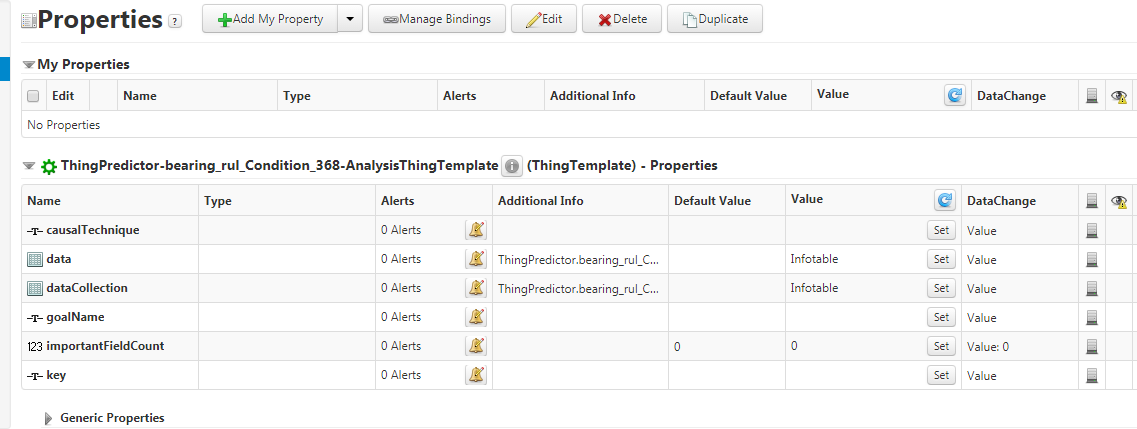Open alerts bell for data property

(x=476, y=259)
